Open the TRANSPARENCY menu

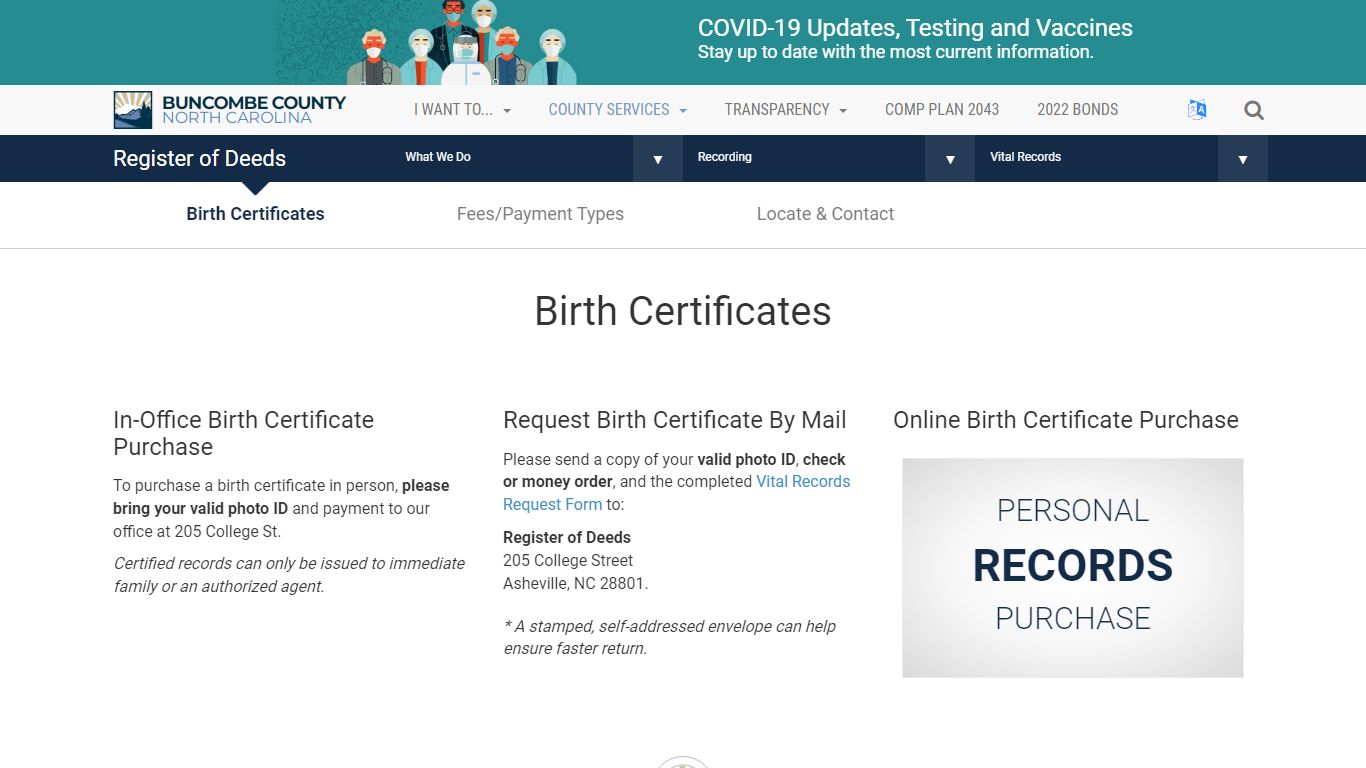coord(785,110)
